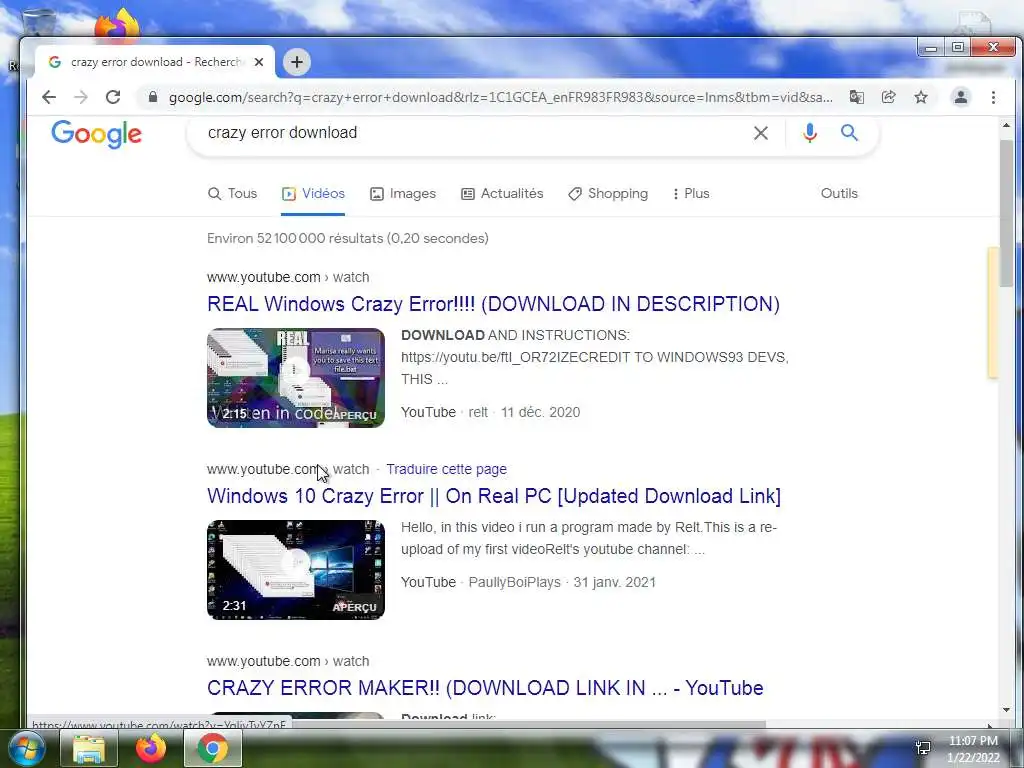This screenshot has width=1024, height=768.
Task: Open Windows 10 Crazy Error result
Action: tap(494, 496)
